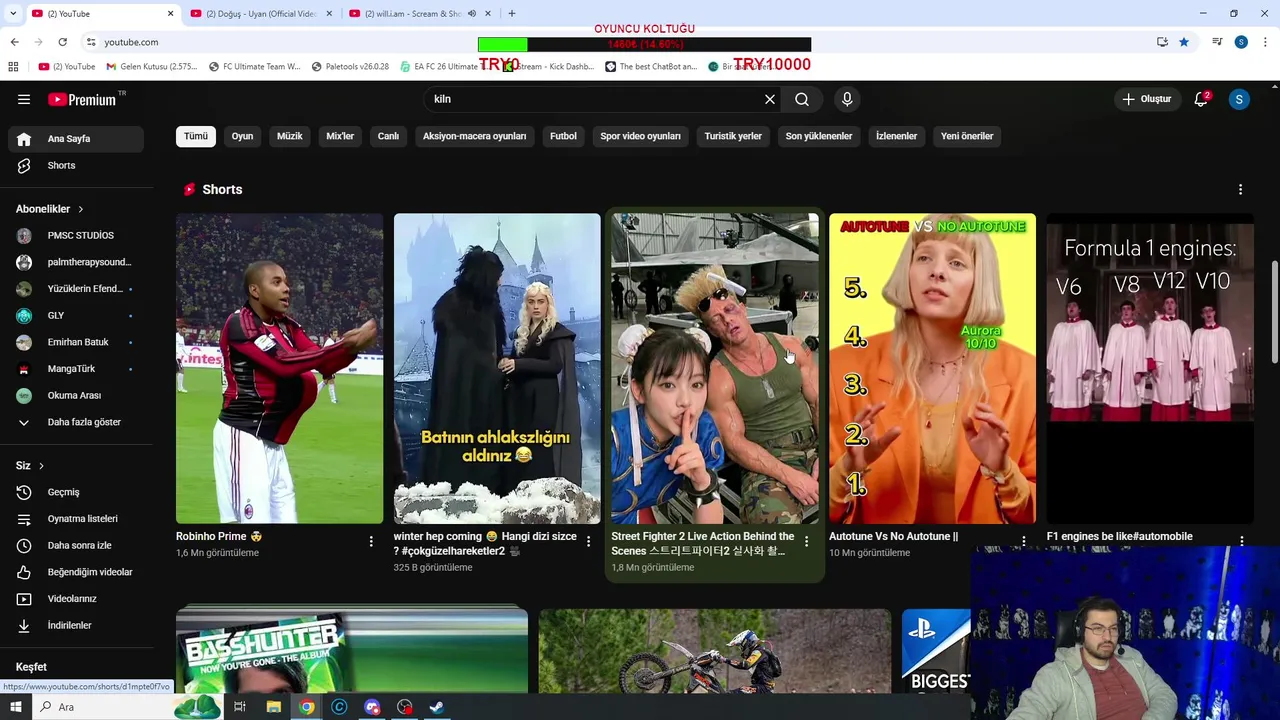Open Oynatma listeleri playlists
The width and height of the screenshot is (1280, 720).
[x=76, y=519]
